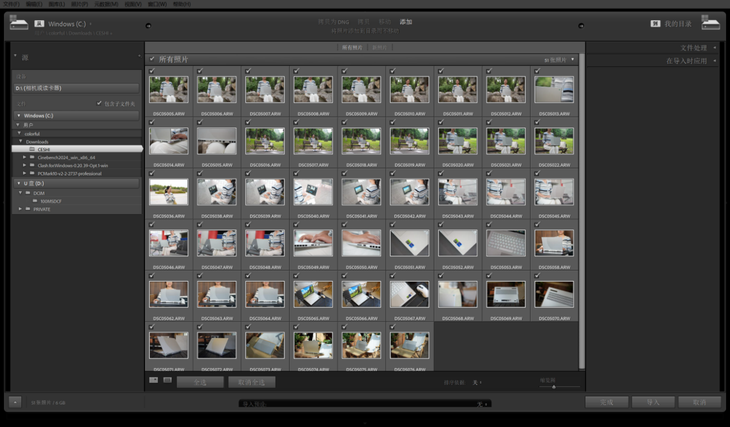Open the 文件(F) menu

coord(11,4)
